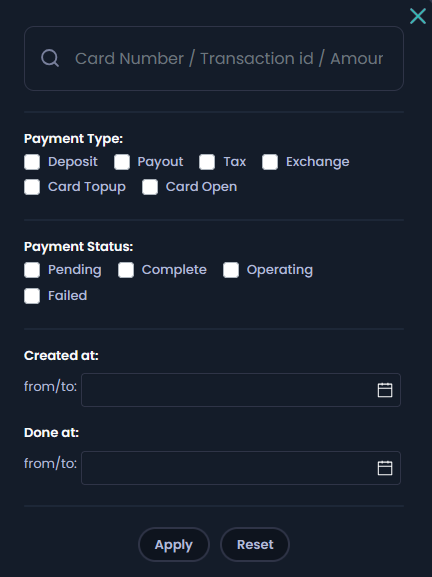Click the magnifying glass search icon
Screen dimensions: 432x577
50,58
